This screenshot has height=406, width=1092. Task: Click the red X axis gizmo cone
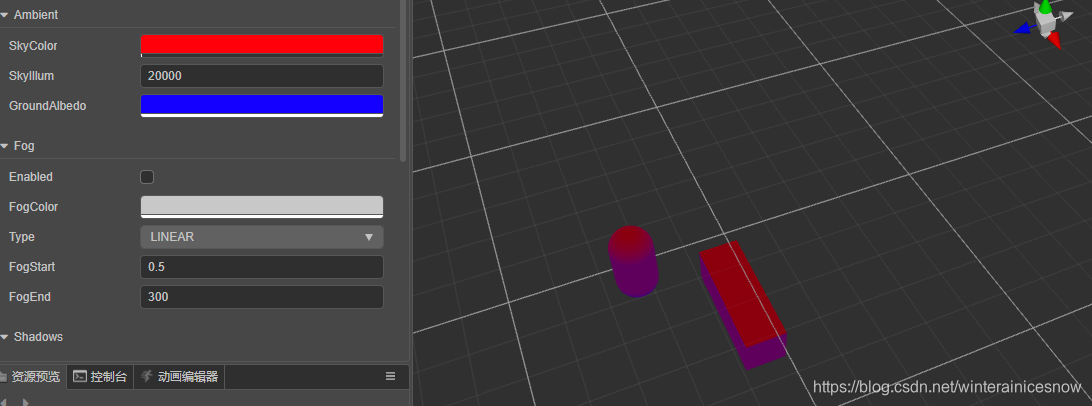point(1054,41)
